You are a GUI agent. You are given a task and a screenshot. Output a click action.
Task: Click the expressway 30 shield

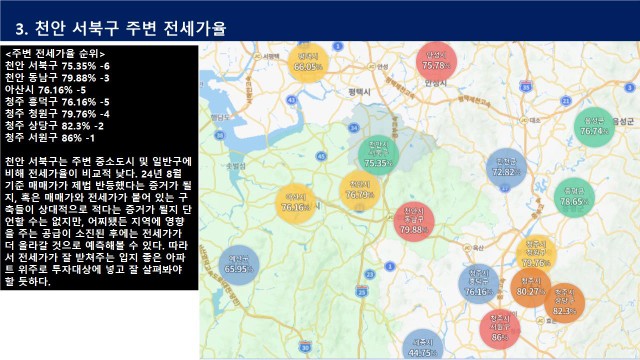pos(305,347)
